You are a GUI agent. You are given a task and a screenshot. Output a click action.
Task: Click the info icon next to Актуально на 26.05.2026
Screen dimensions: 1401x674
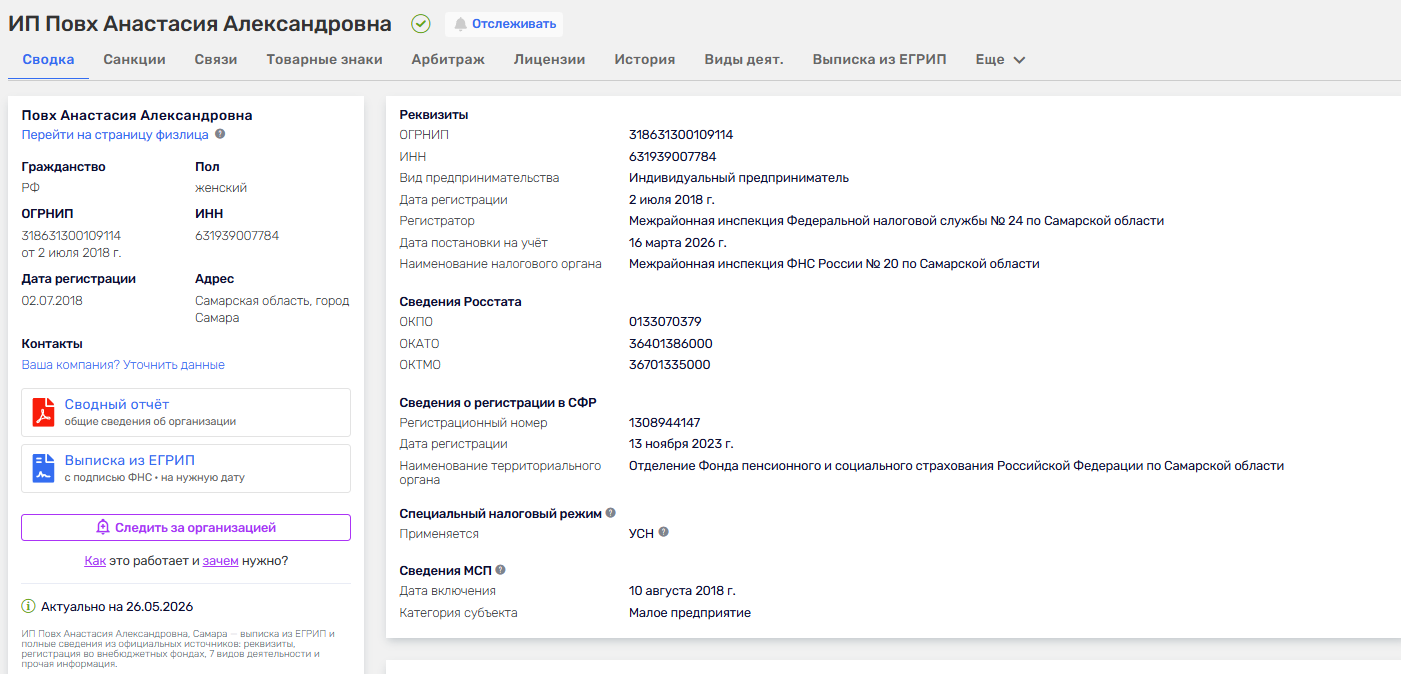pos(29,606)
